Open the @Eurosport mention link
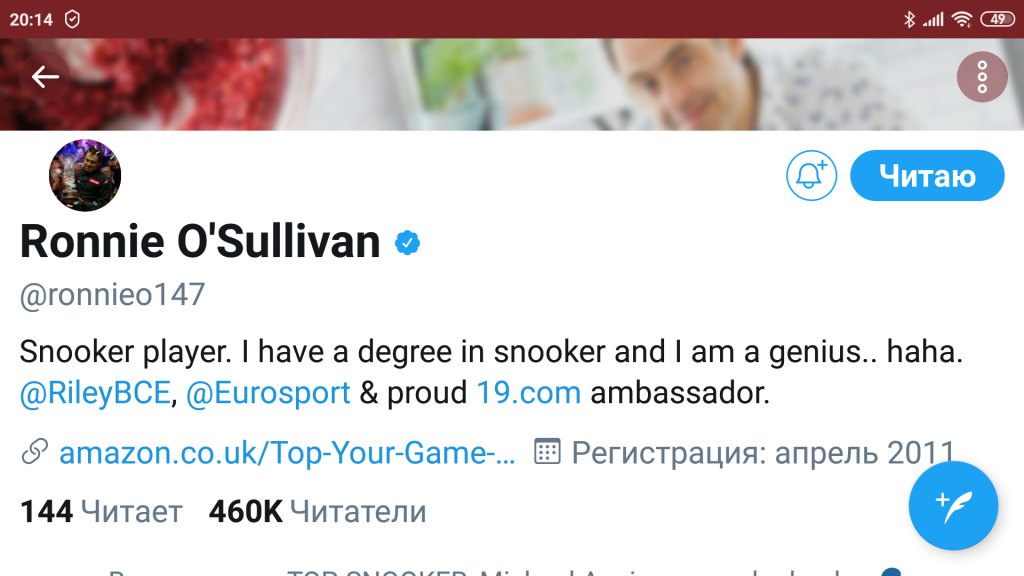The height and width of the screenshot is (576, 1024). coord(268,393)
